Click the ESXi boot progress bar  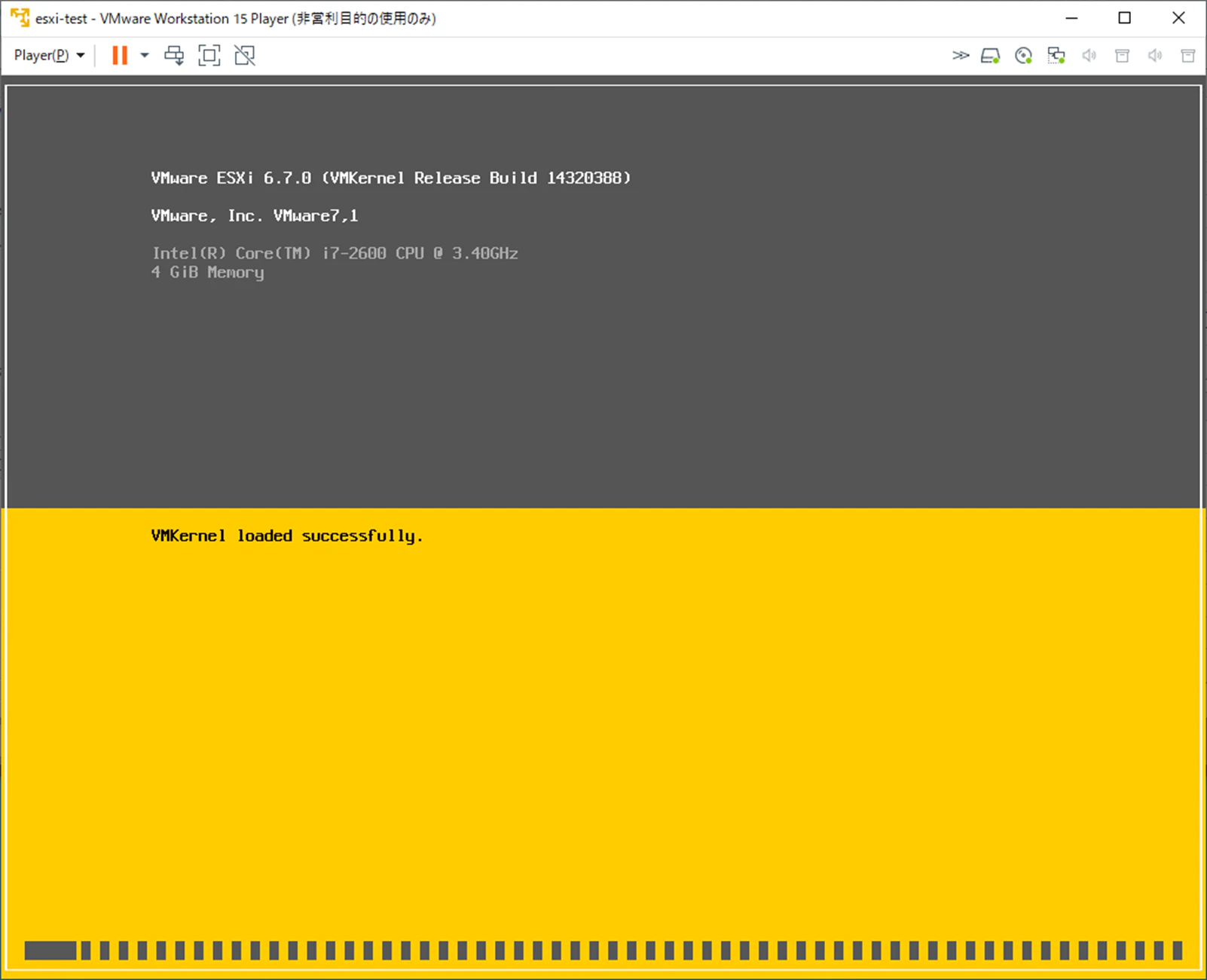point(603,951)
